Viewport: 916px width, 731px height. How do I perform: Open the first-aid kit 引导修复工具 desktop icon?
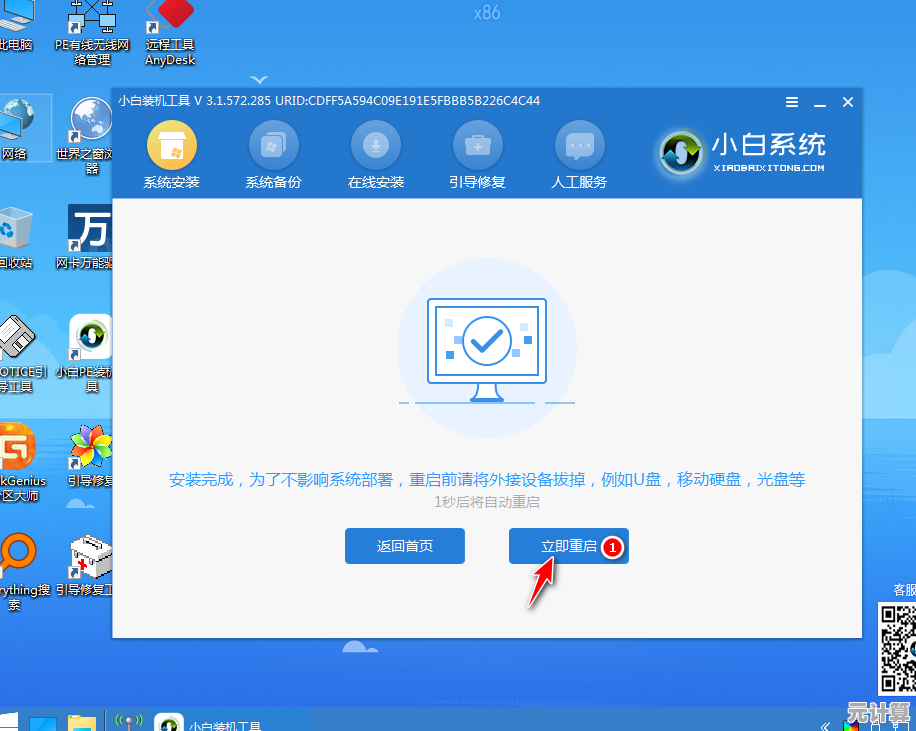[91, 558]
